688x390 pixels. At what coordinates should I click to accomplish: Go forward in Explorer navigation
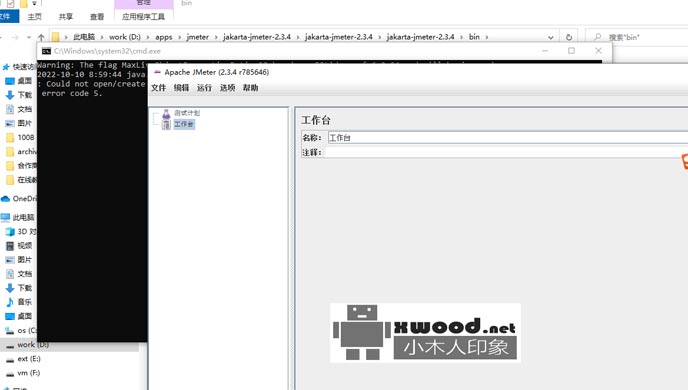coord(15,37)
